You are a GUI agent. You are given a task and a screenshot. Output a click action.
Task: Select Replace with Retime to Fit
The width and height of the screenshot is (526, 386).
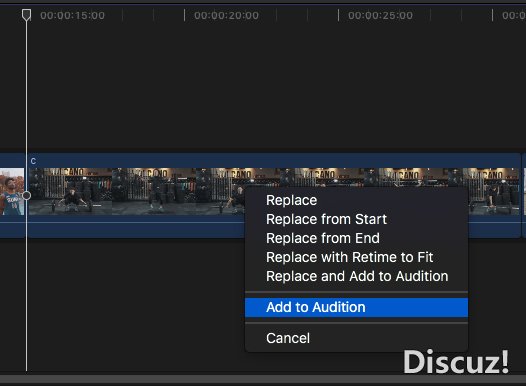coord(350,257)
